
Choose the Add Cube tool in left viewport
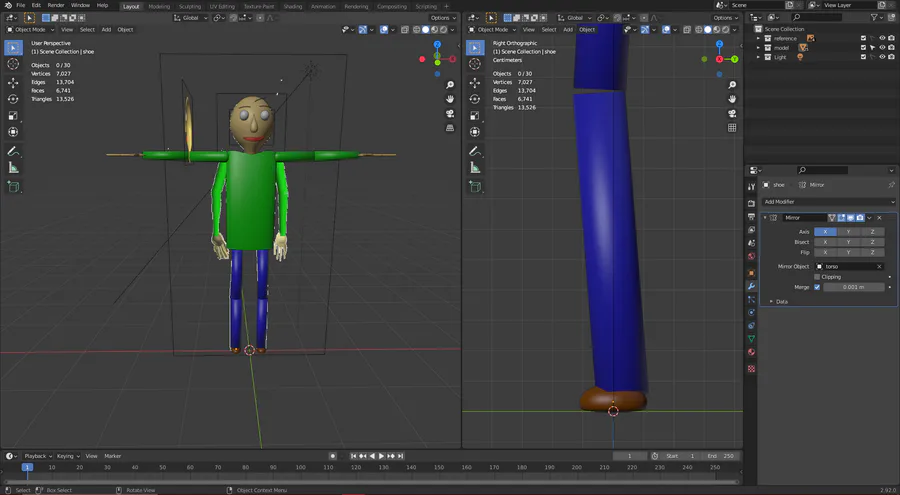click(13, 187)
